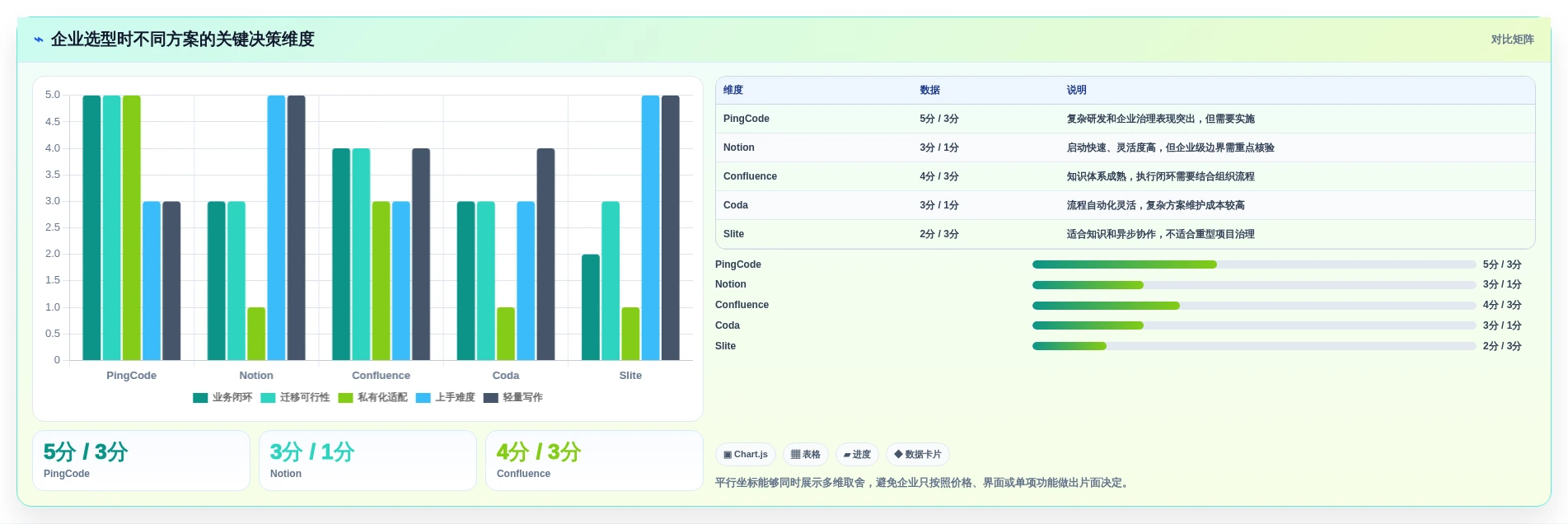Toggle the 上手难度 legend entry

coord(446,398)
